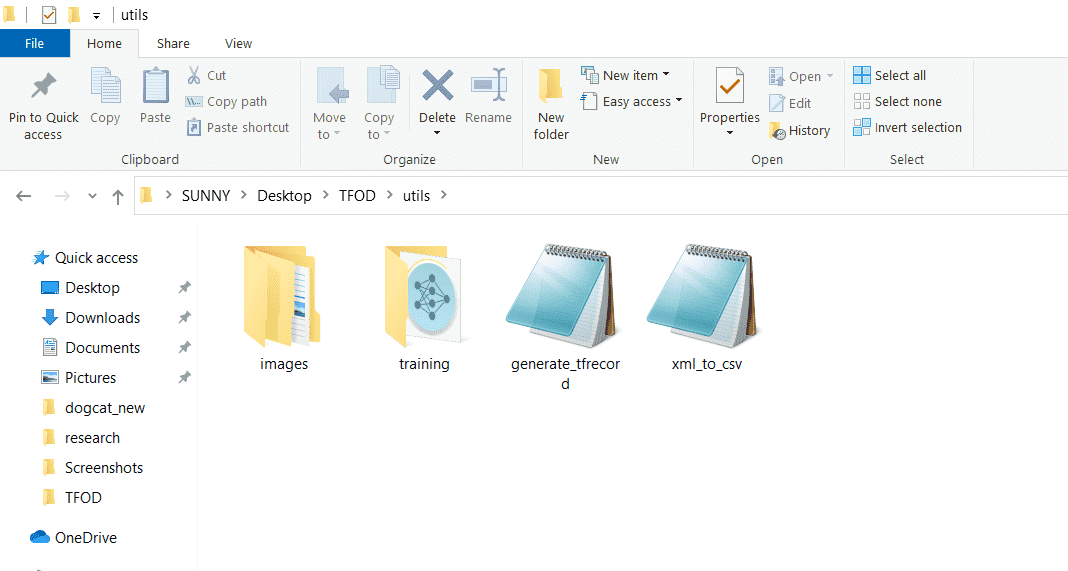Click the Rename icon
The width and height of the screenshot is (1068, 571).
[488, 85]
